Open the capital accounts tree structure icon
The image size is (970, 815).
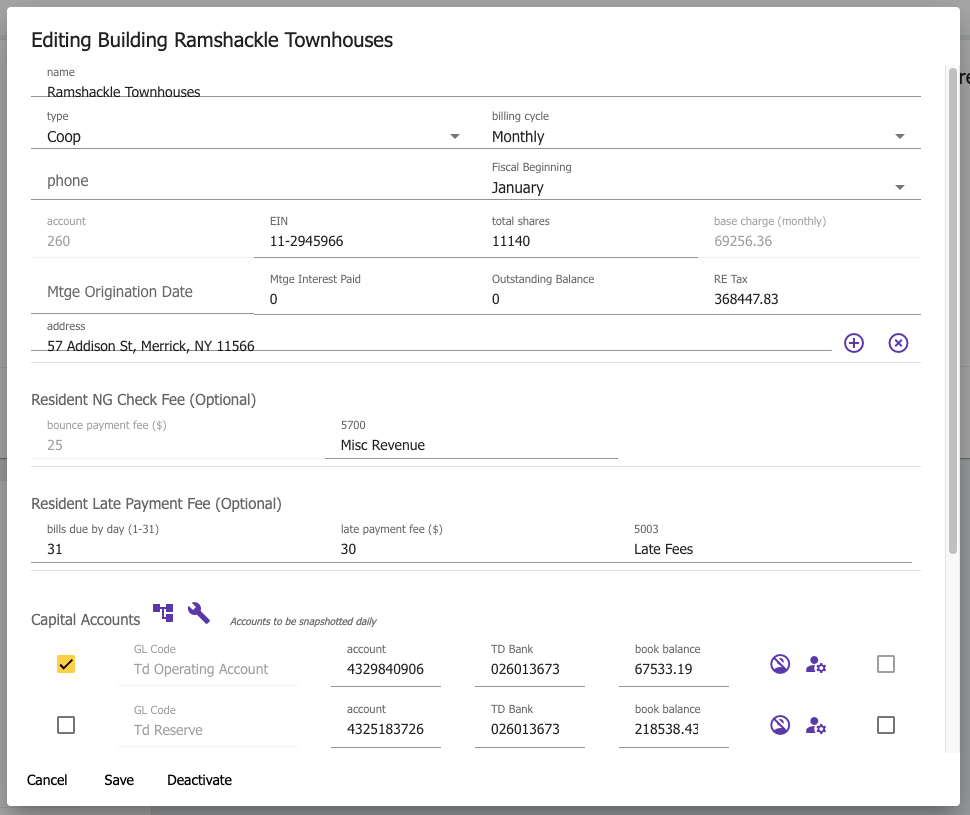click(x=163, y=613)
